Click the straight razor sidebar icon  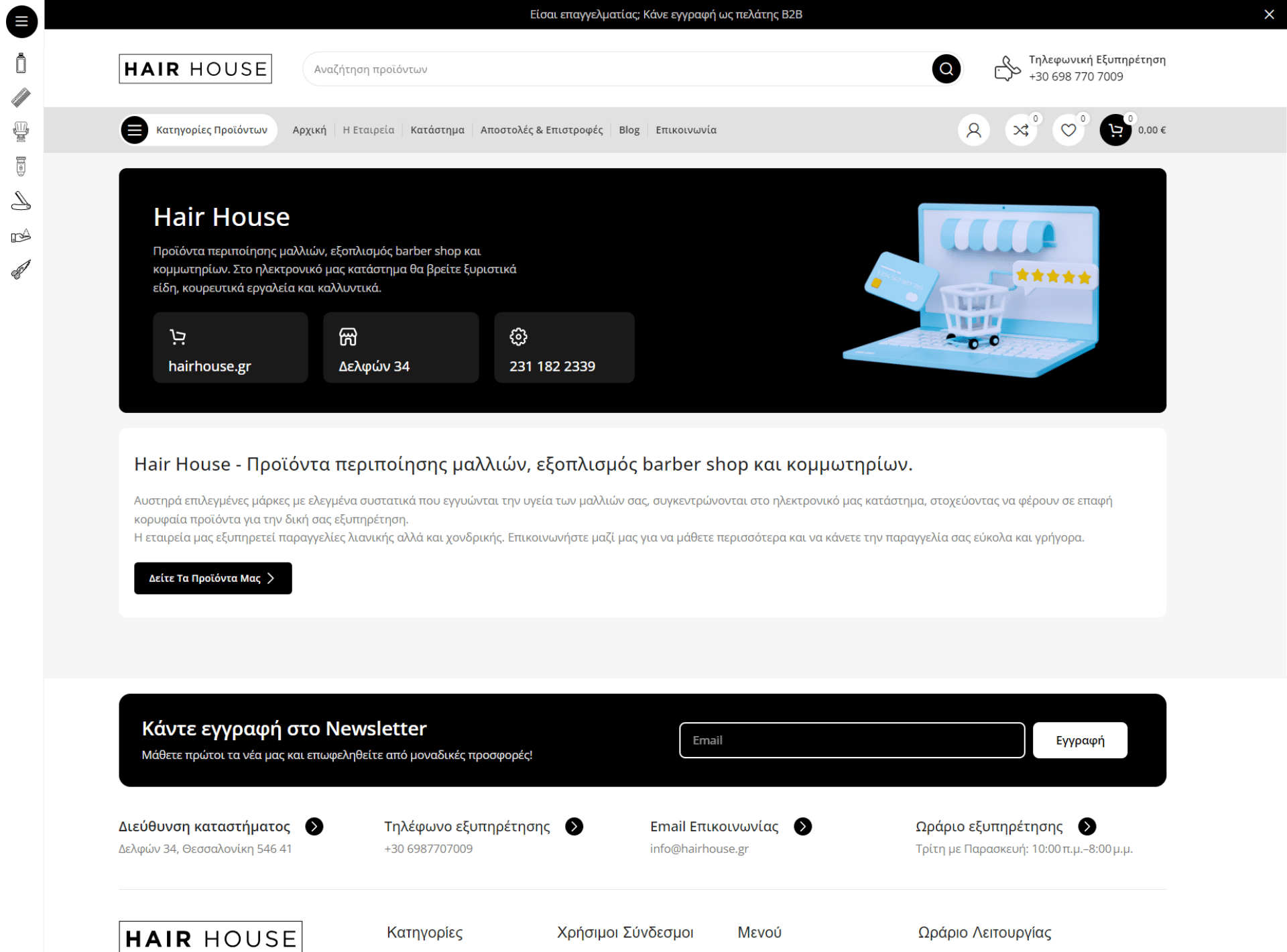tap(21, 200)
